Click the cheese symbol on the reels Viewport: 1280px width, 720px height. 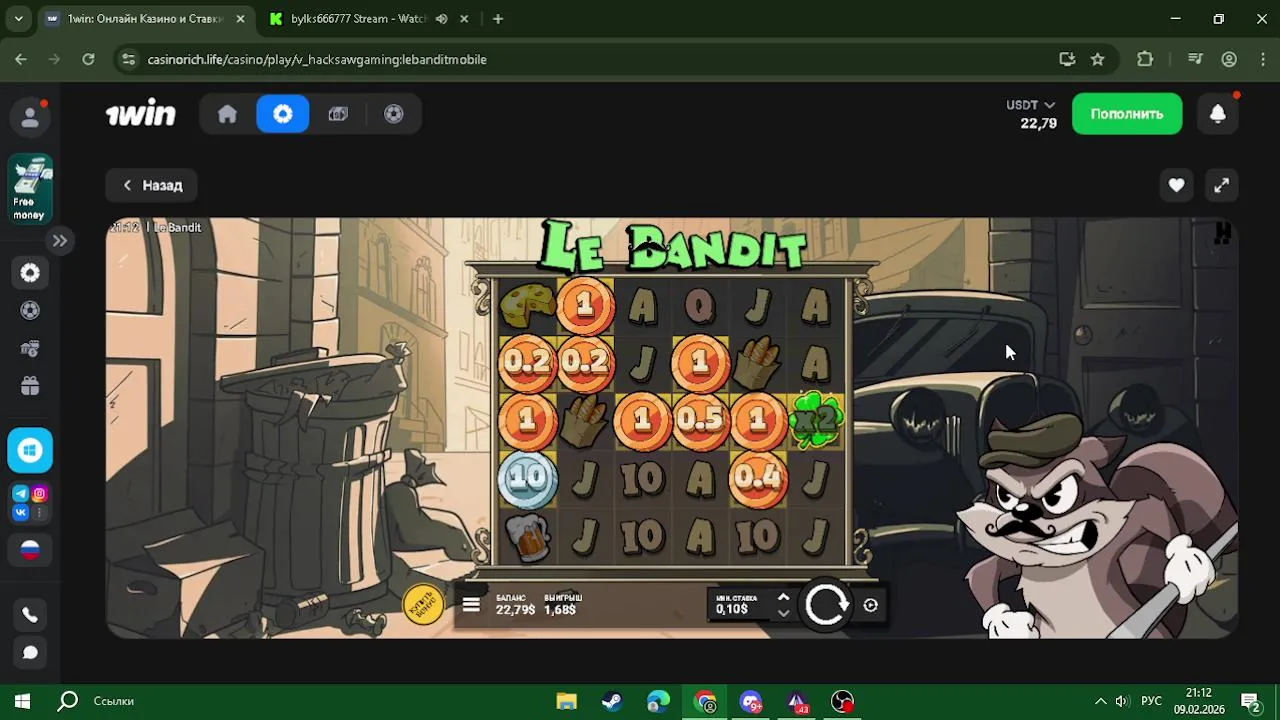click(x=527, y=305)
